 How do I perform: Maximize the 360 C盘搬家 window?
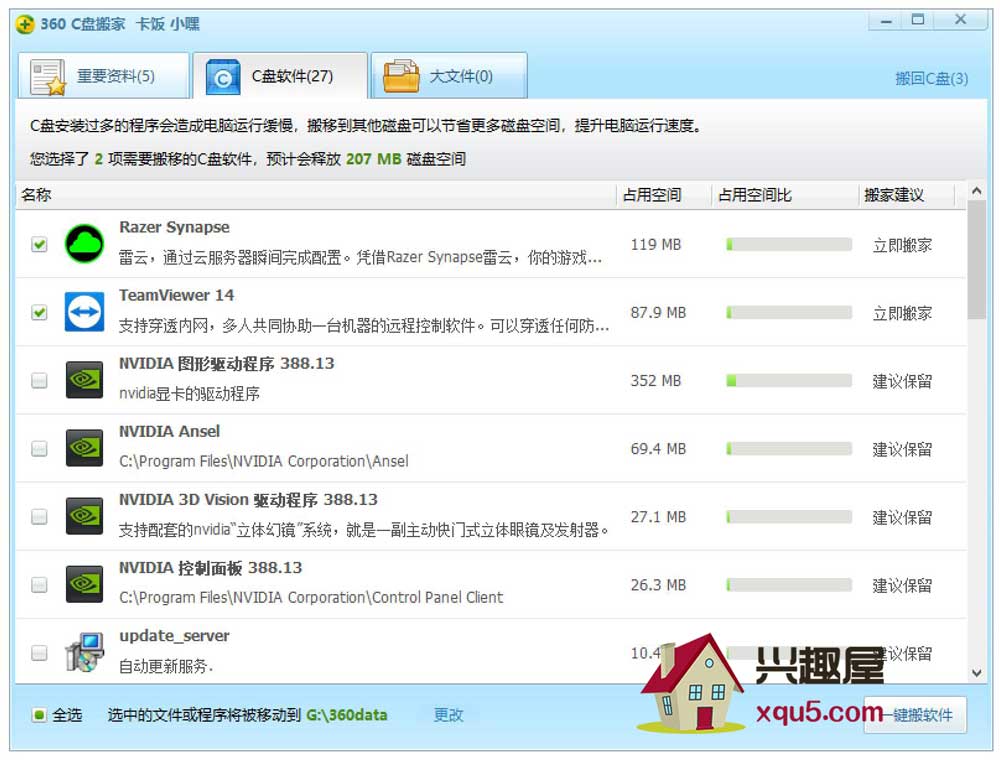click(918, 20)
